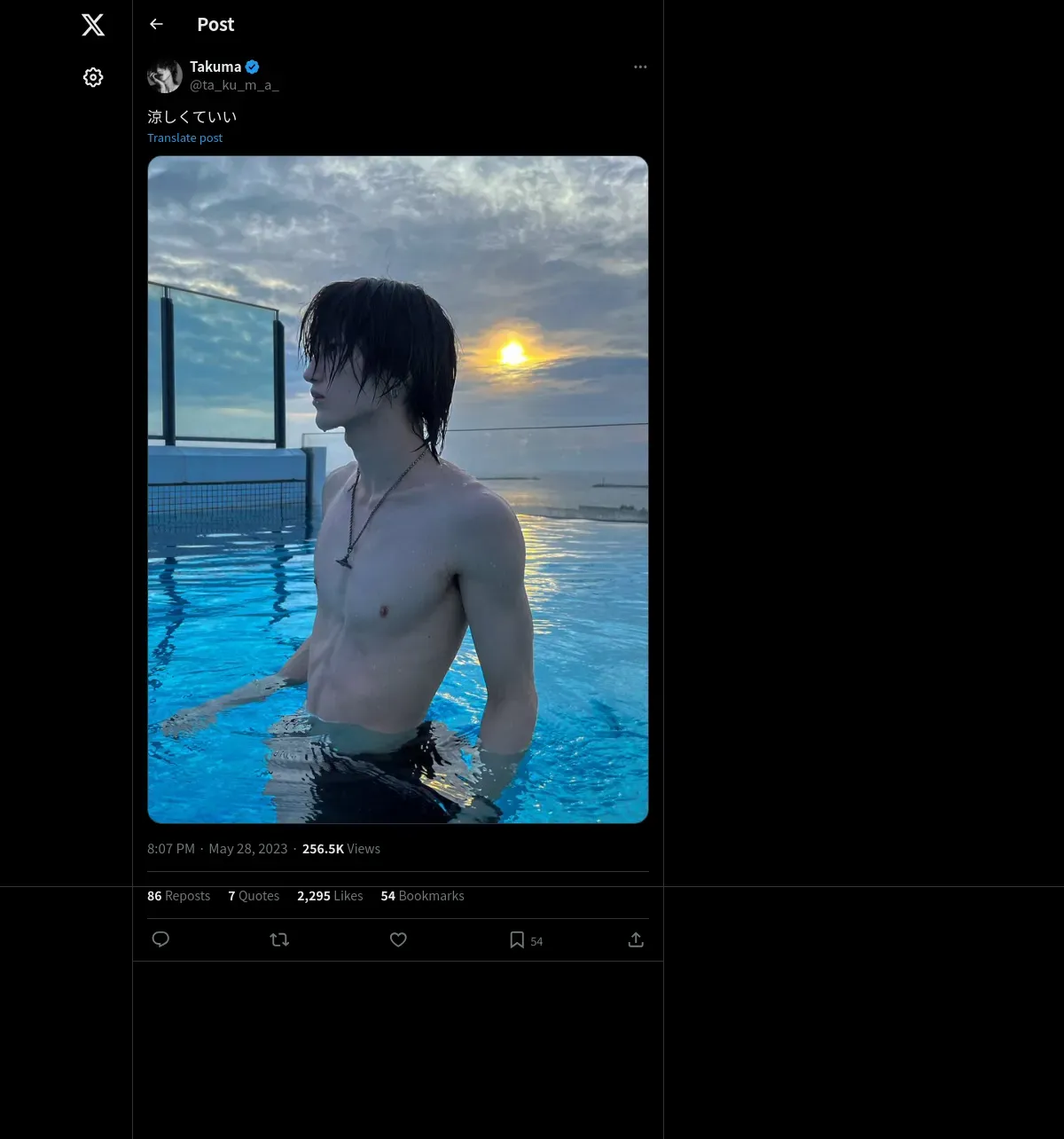Like the post with heart icon
The height and width of the screenshot is (1139, 1064).
398,939
